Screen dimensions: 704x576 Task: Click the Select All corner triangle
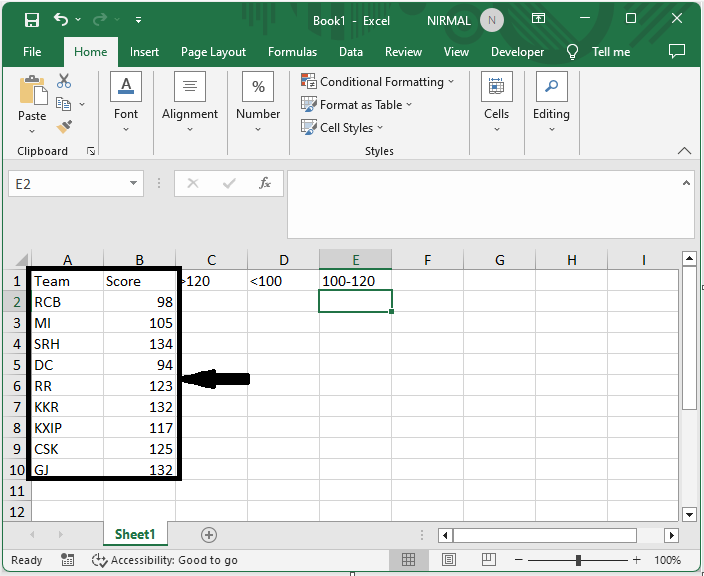point(21,260)
